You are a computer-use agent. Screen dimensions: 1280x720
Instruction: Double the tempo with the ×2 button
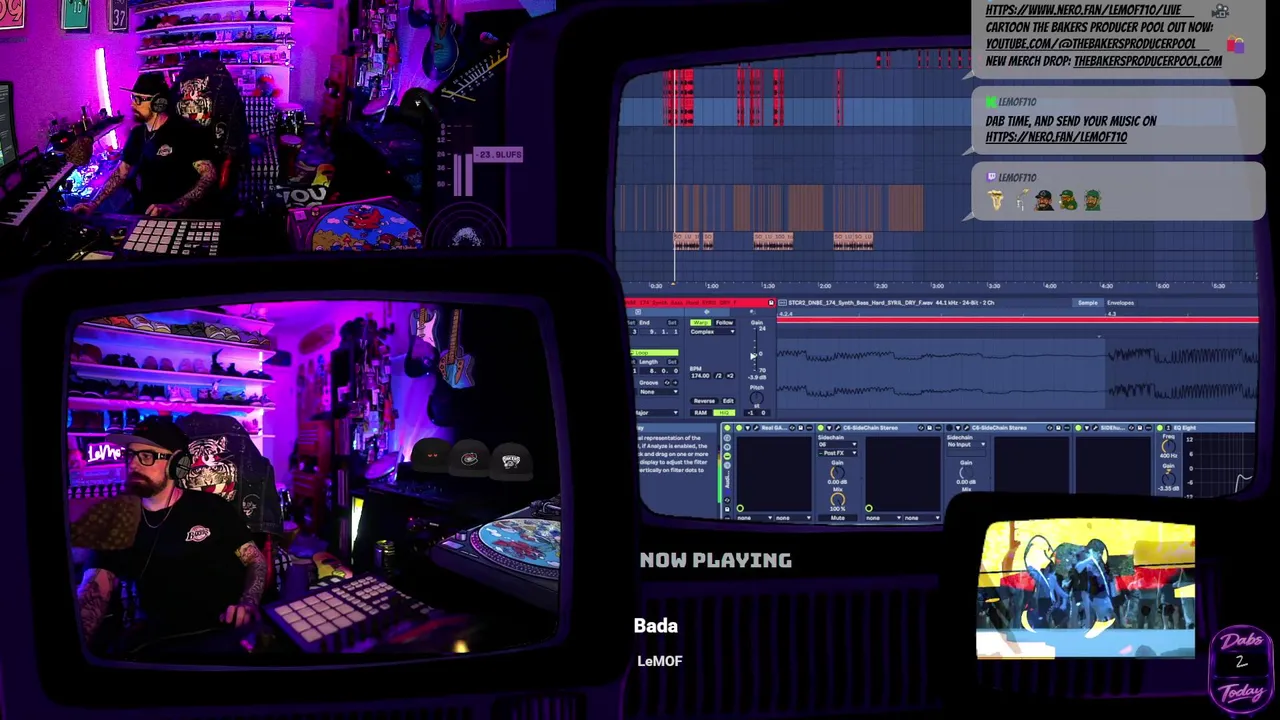[x=730, y=376]
